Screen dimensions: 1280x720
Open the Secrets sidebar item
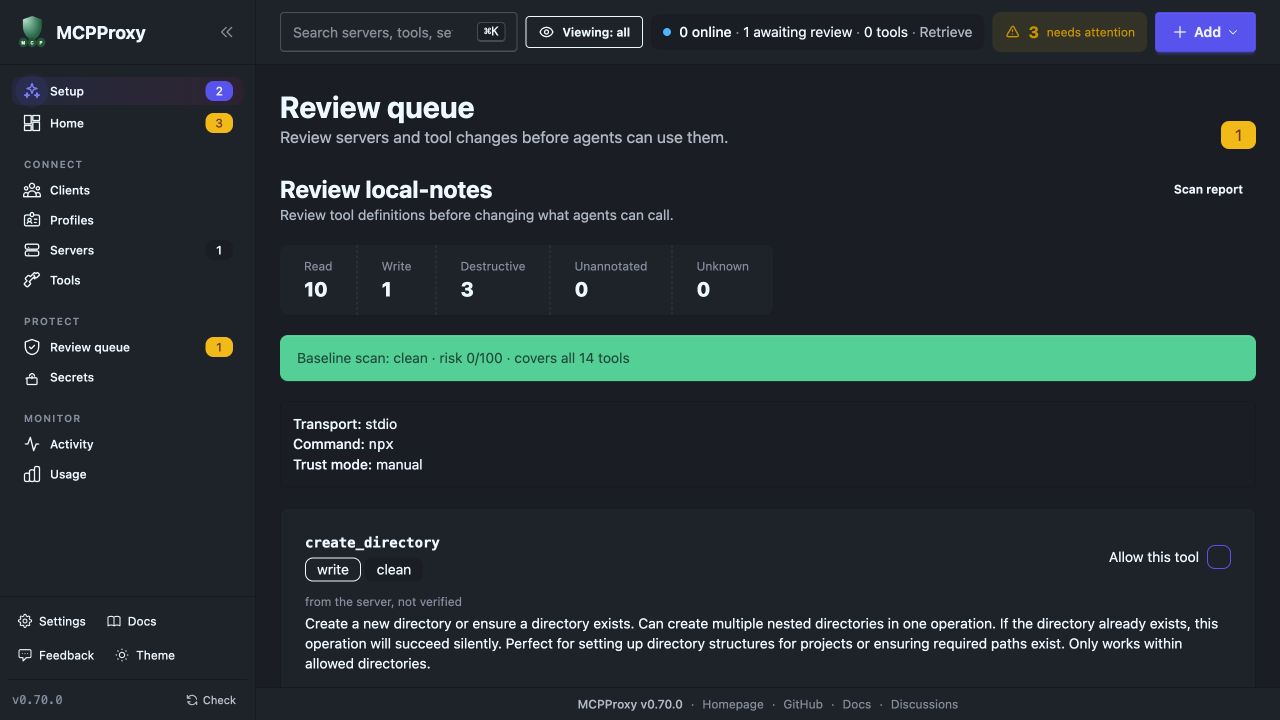point(128,377)
